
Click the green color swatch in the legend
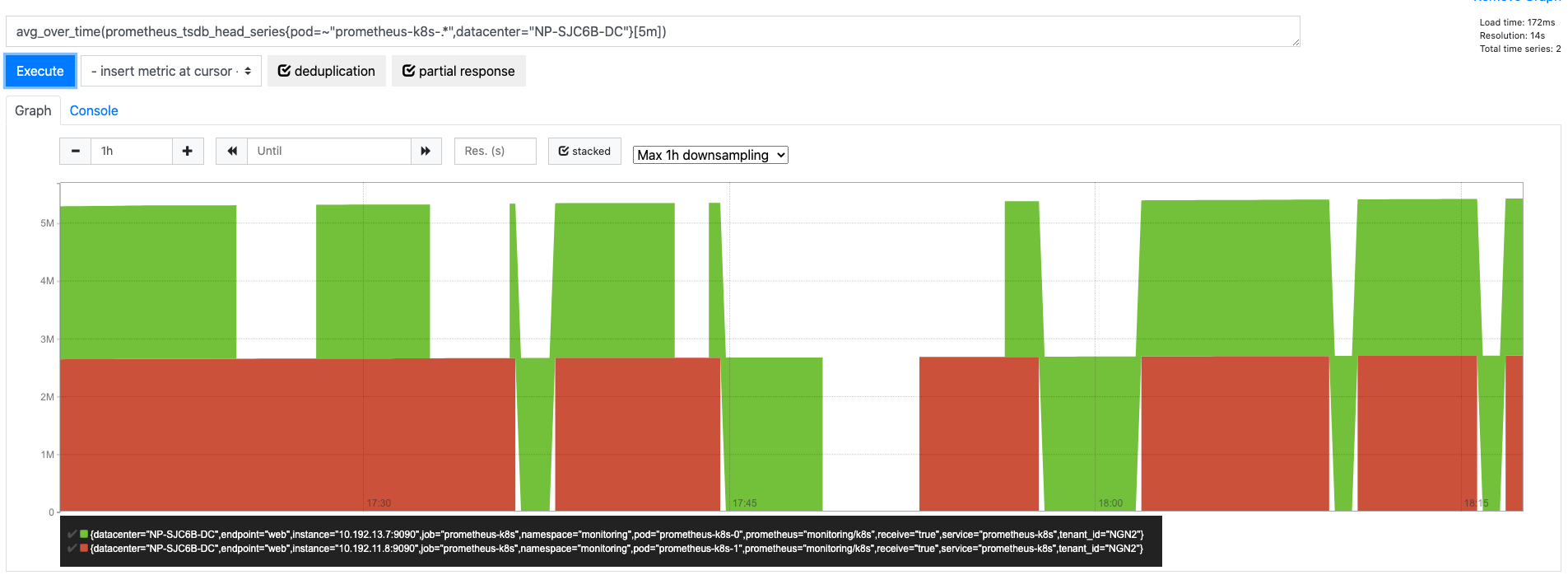point(84,534)
